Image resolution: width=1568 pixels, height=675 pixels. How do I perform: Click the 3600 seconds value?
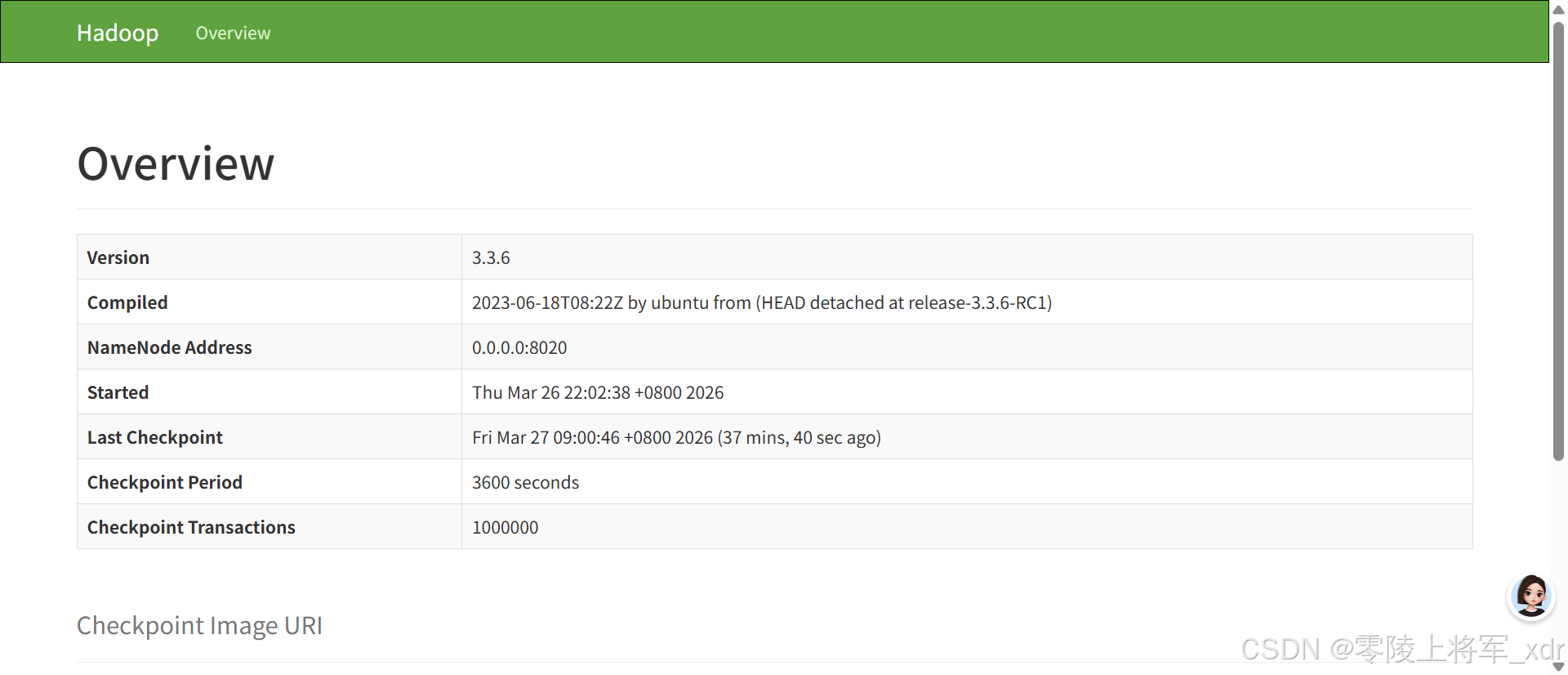pyautogui.click(x=525, y=482)
